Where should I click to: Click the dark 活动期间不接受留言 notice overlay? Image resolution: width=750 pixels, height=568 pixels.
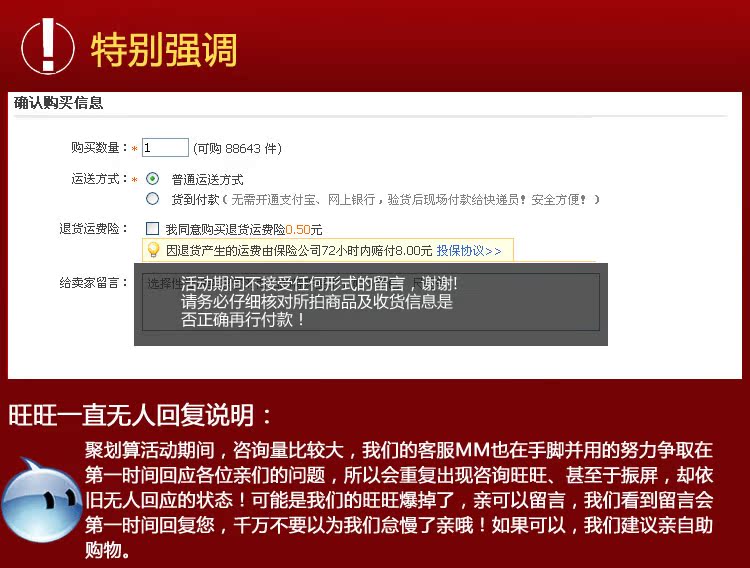(370, 304)
